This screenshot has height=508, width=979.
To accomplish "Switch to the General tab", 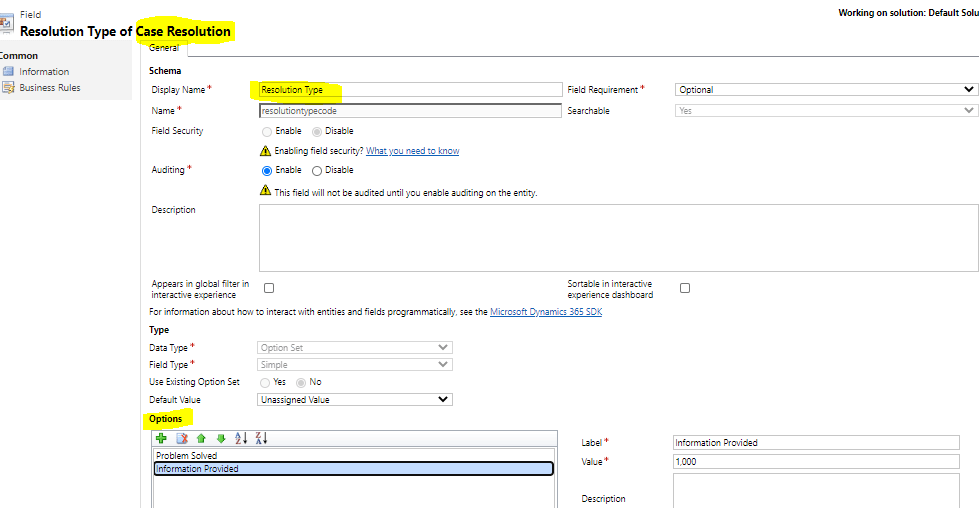I will click(164, 47).
